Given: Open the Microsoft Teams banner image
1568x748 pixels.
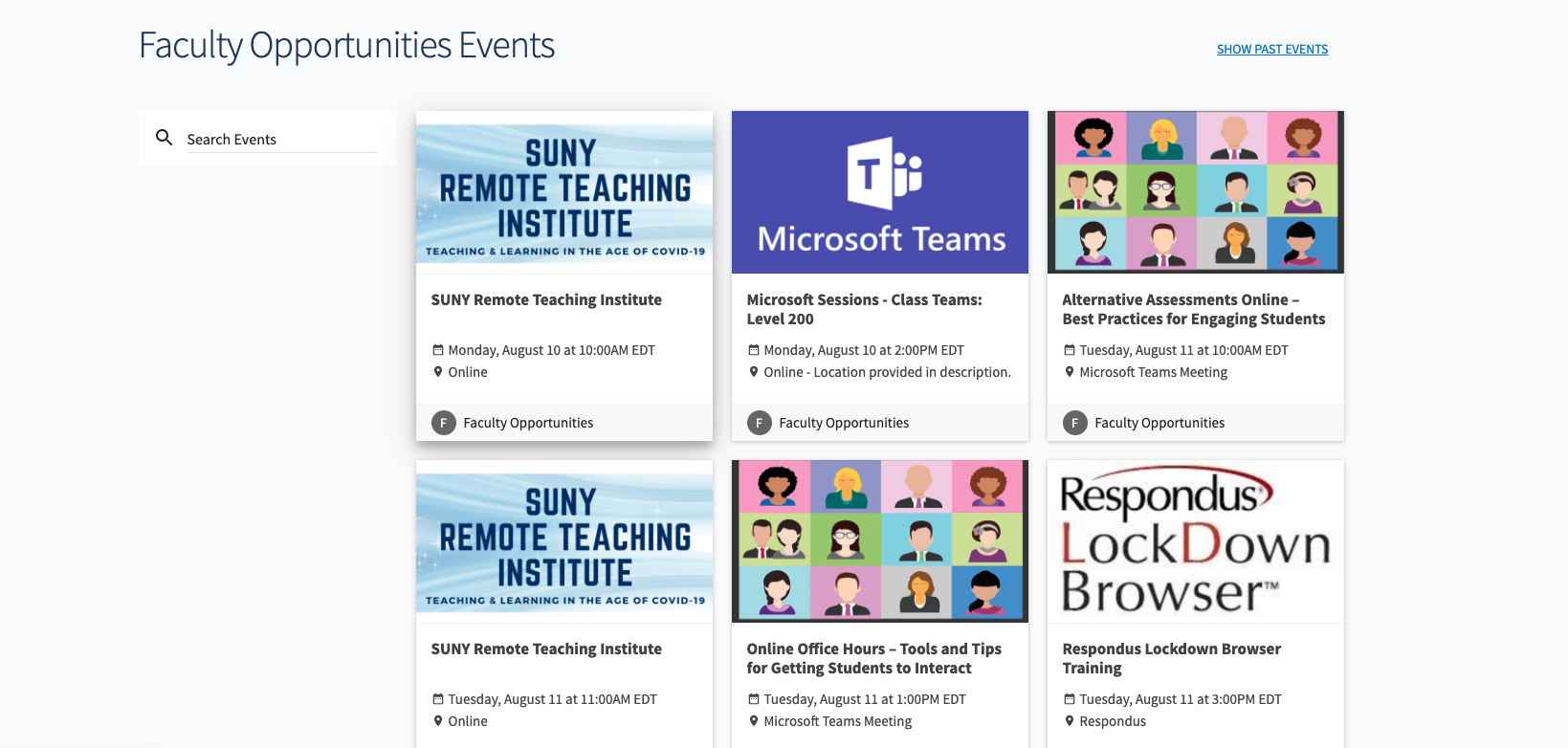Looking at the screenshot, I should click(880, 192).
